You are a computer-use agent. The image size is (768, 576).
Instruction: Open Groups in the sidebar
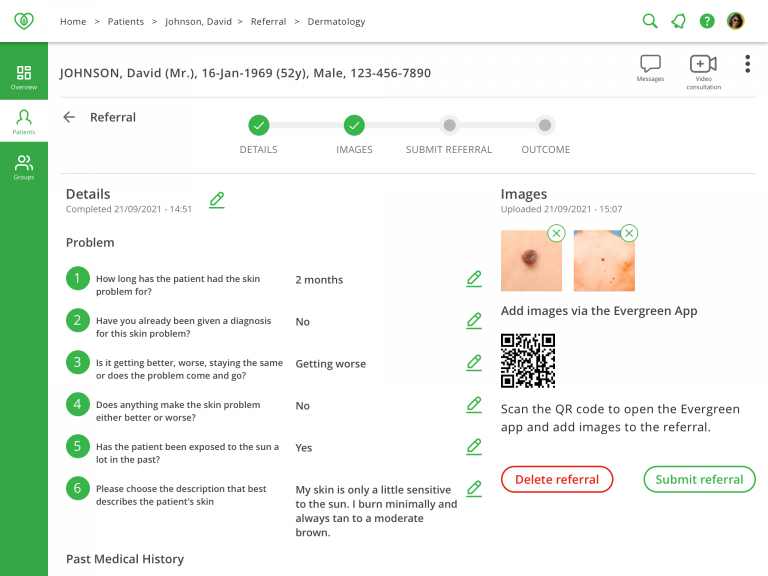[24, 166]
